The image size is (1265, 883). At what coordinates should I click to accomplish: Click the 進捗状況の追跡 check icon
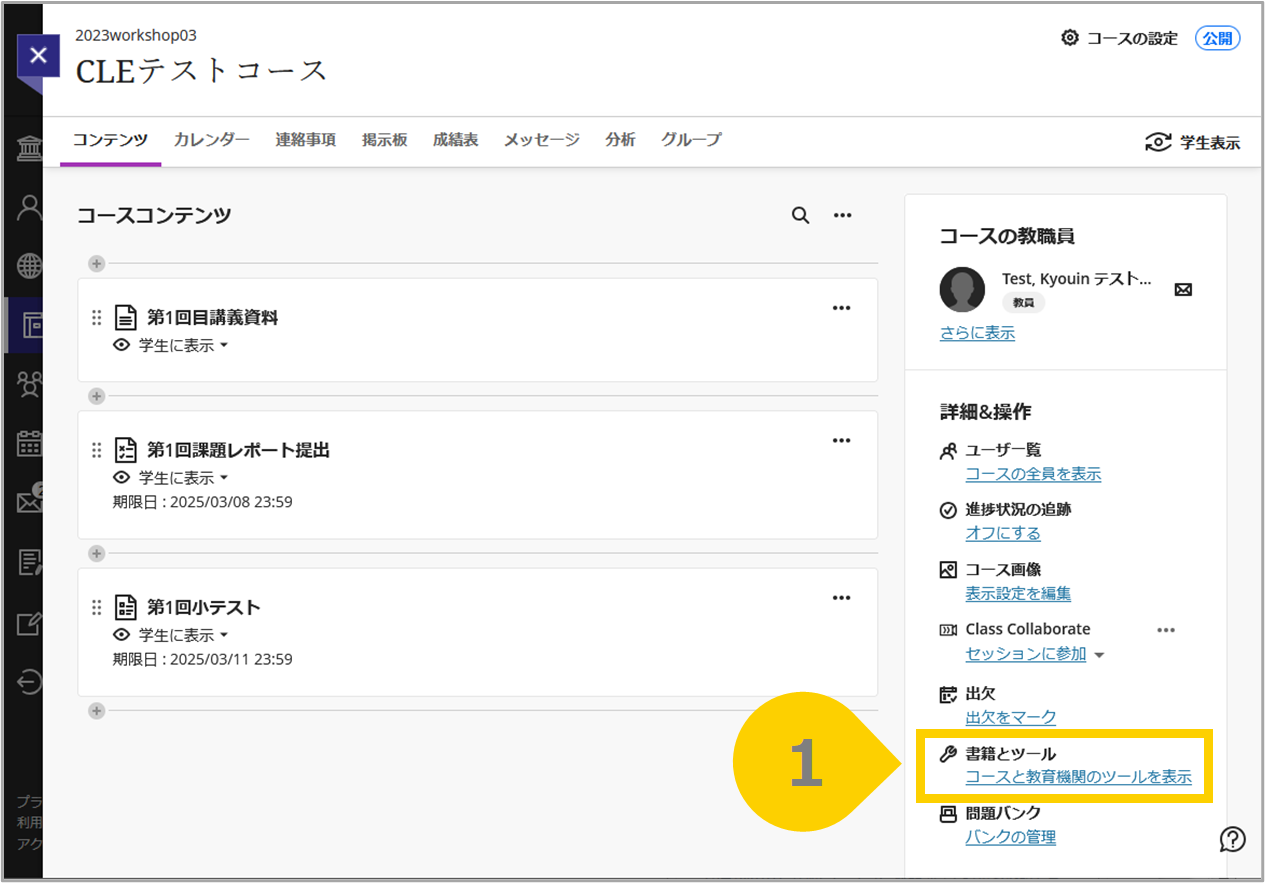click(x=948, y=510)
